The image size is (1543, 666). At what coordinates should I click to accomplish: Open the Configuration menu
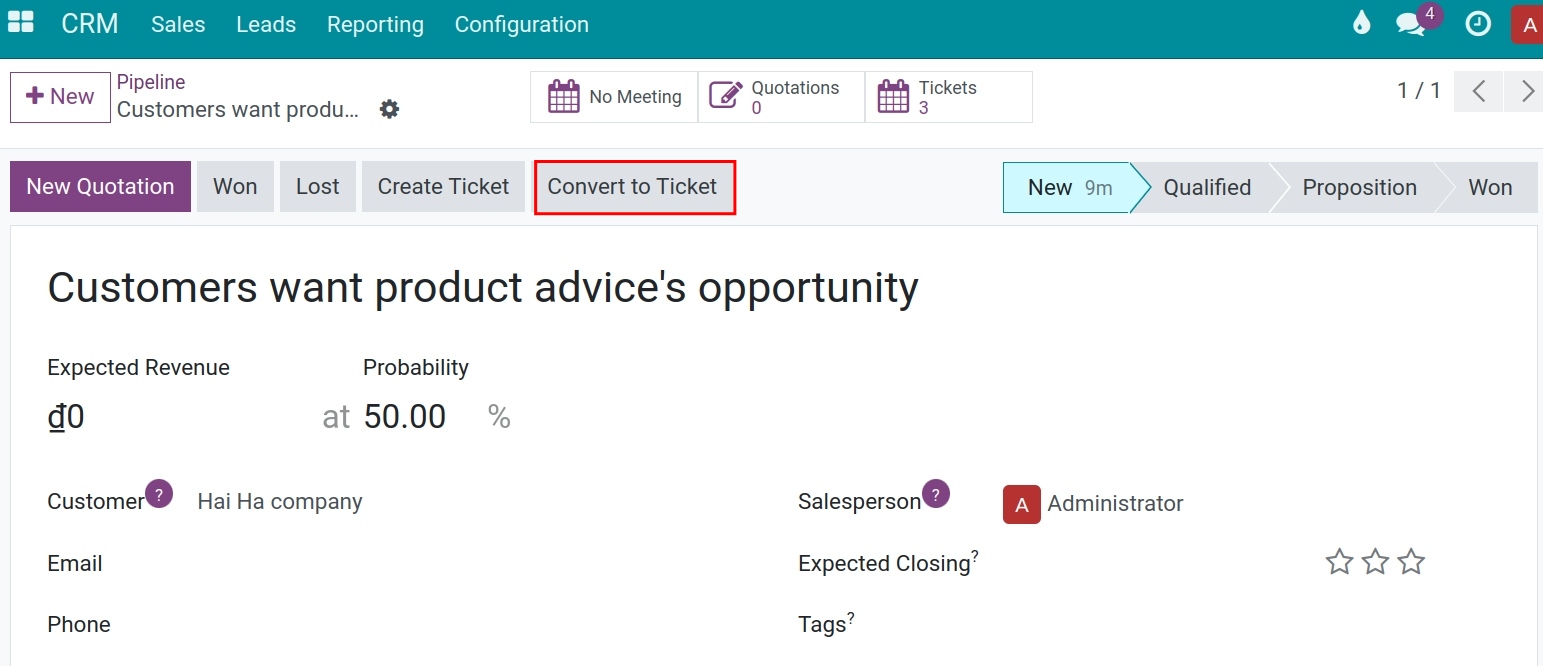coord(521,24)
